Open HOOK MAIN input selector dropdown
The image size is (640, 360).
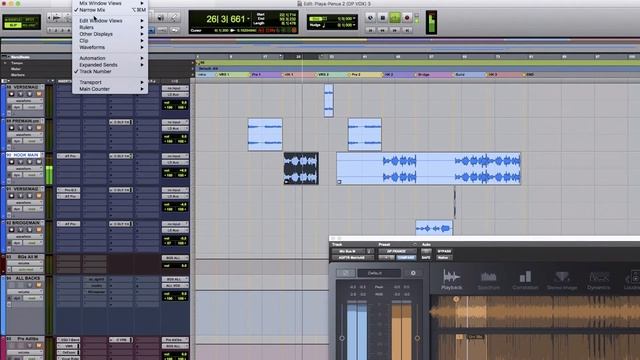point(175,156)
